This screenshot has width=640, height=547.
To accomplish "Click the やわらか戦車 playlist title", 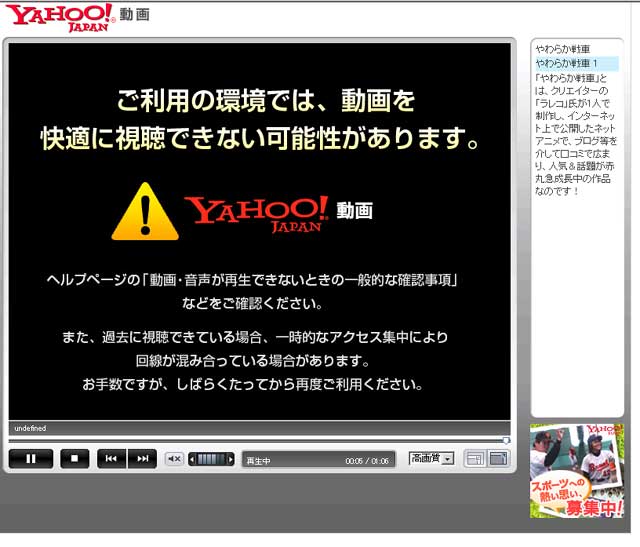I will coord(562,49).
